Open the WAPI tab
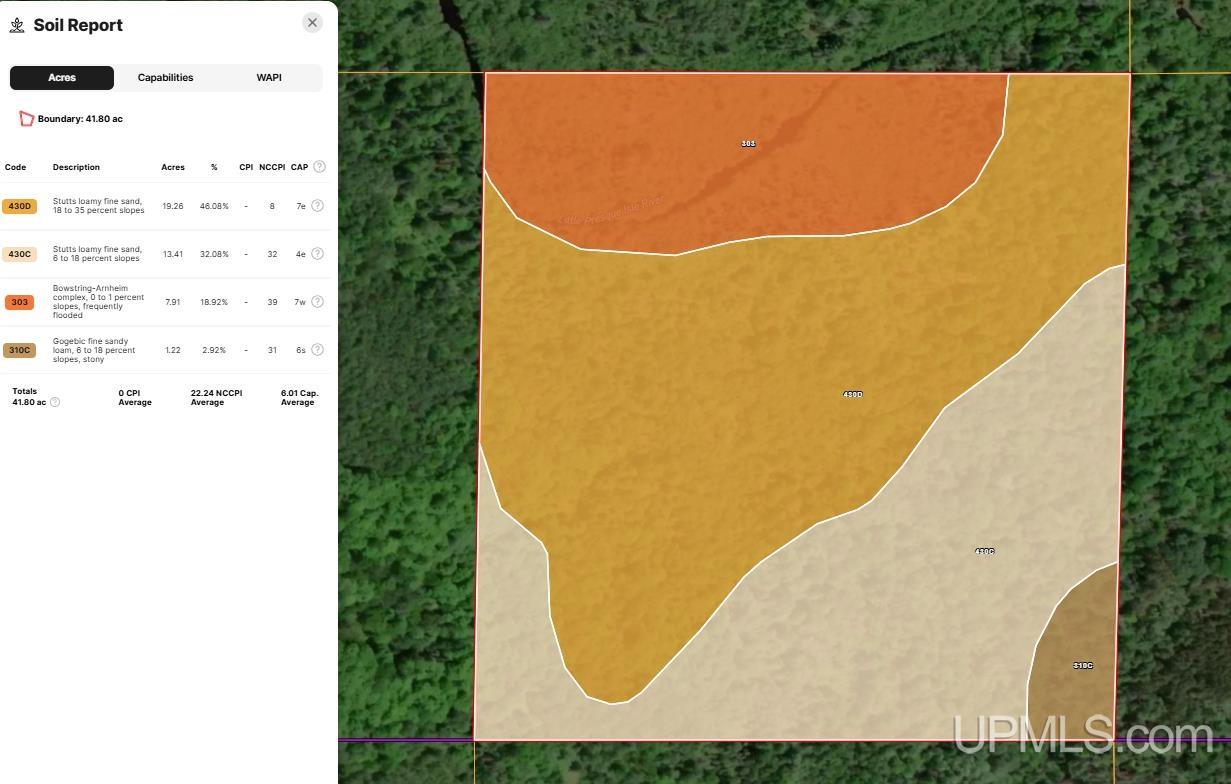Image resolution: width=1231 pixels, height=784 pixels. (269, 78)
